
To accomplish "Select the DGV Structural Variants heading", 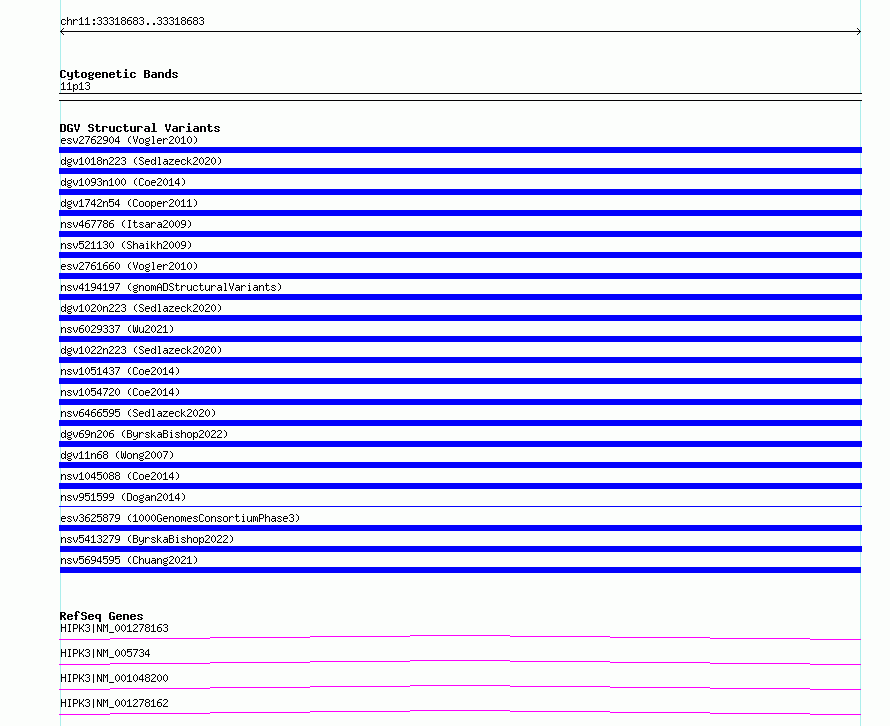I will pos(140,128).
